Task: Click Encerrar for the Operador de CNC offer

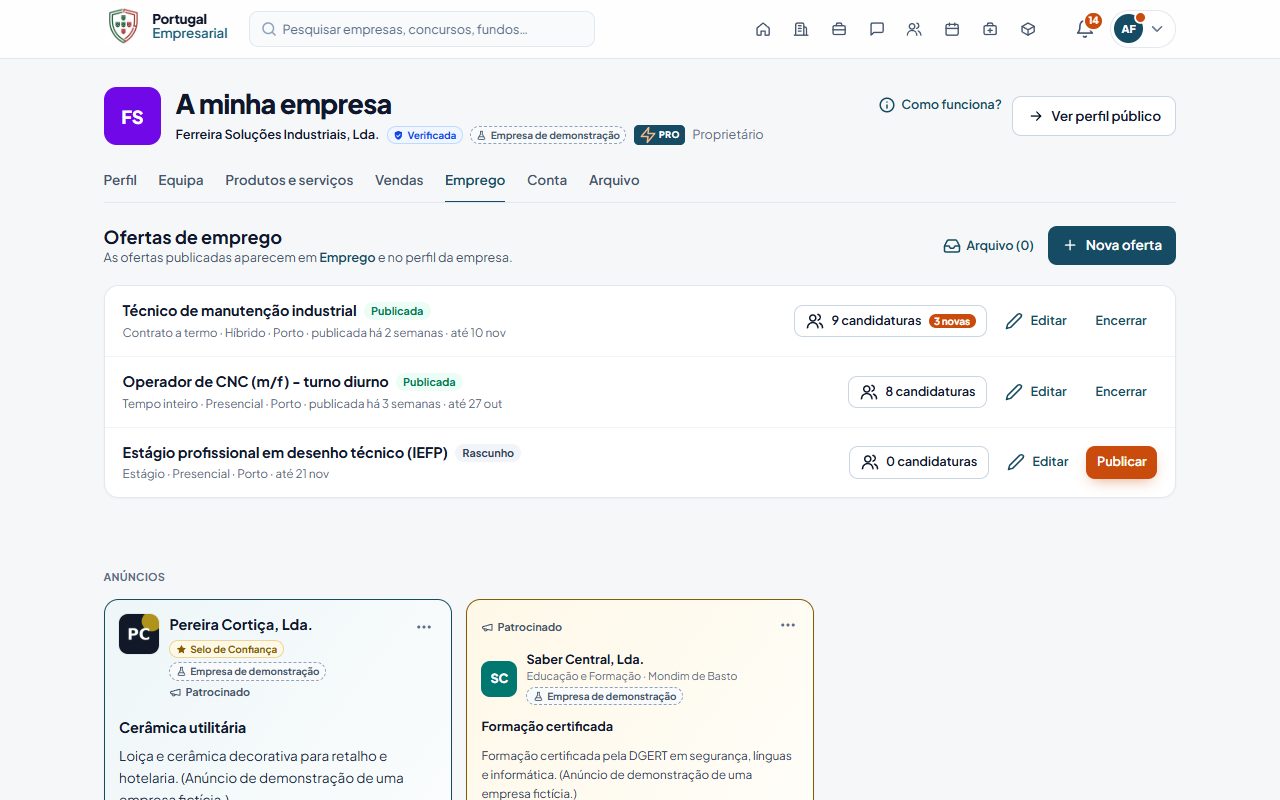Action: (x=1121, y=392)
